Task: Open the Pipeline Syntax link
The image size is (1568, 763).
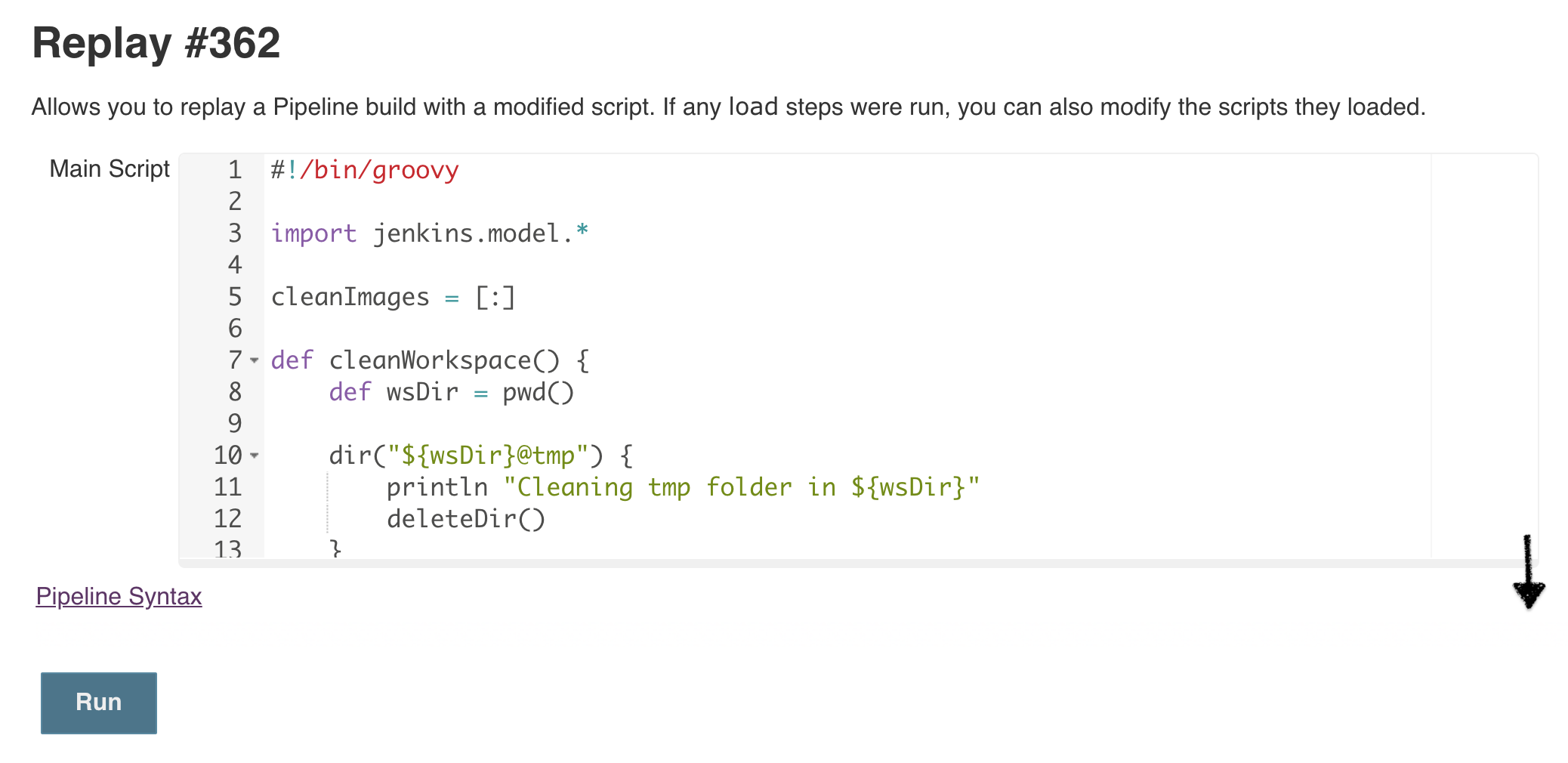Action: (119, 597)
